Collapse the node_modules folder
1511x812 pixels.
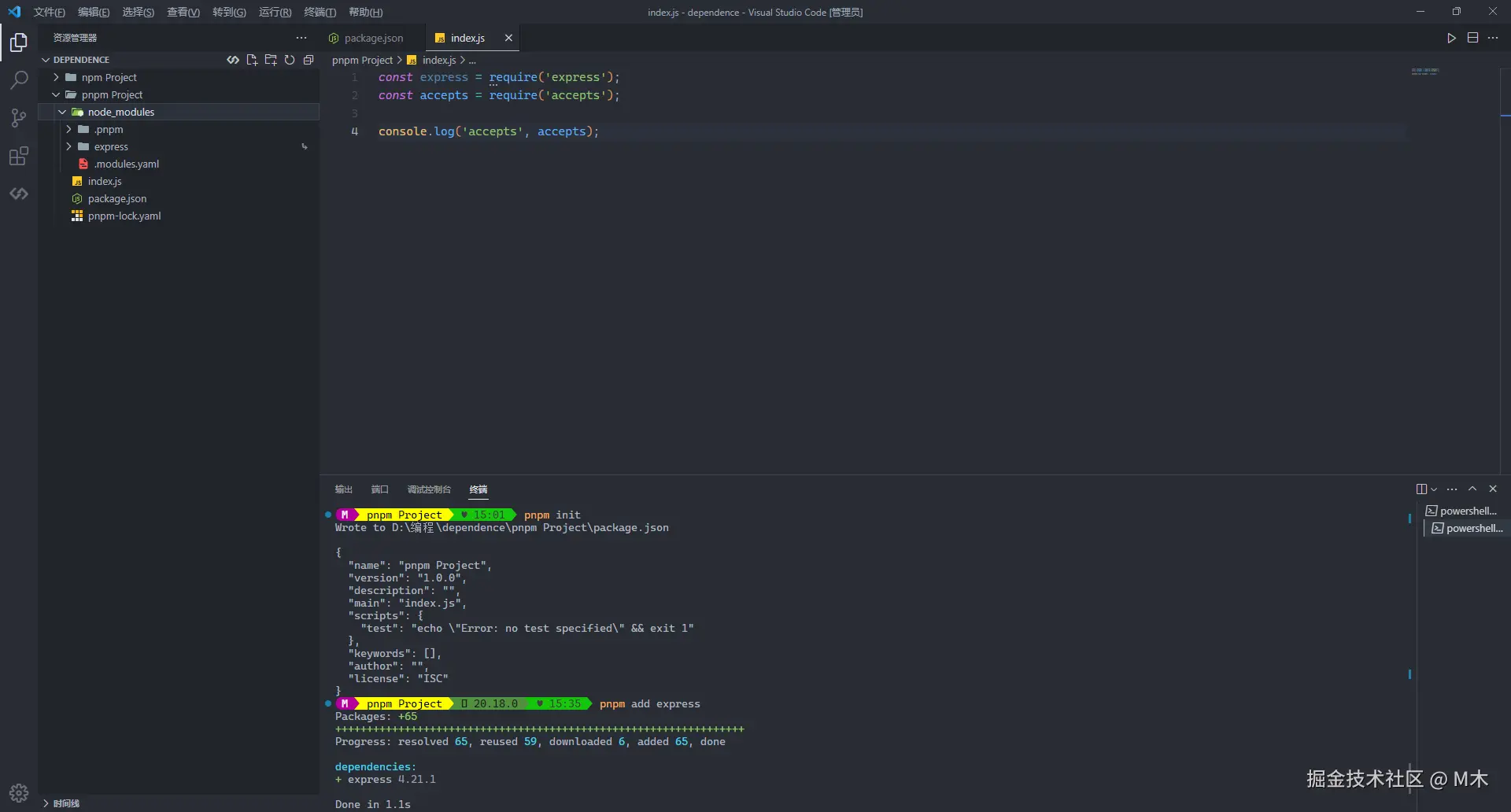tap(63, 112)
